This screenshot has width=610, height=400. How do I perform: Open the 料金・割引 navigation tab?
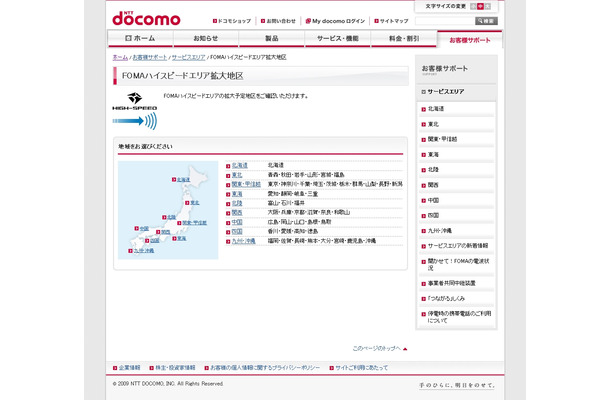click(404, 39)
